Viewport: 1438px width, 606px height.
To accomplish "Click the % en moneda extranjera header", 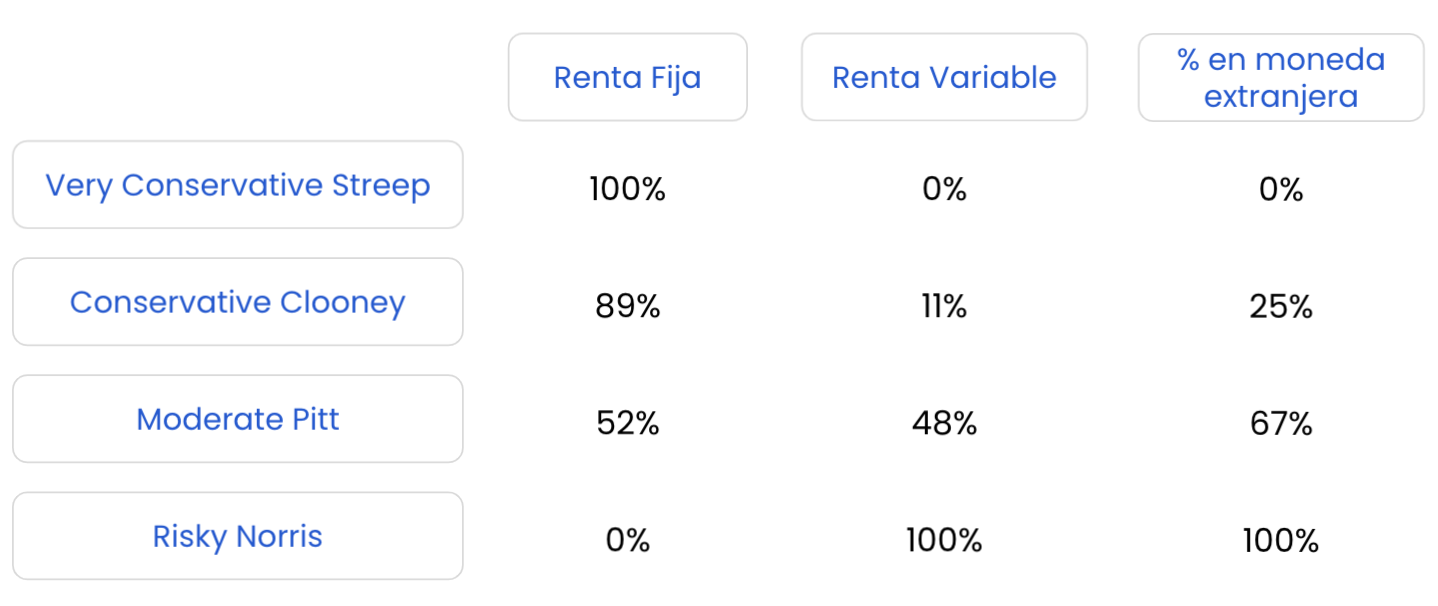I will click(x=1281, y=78).
